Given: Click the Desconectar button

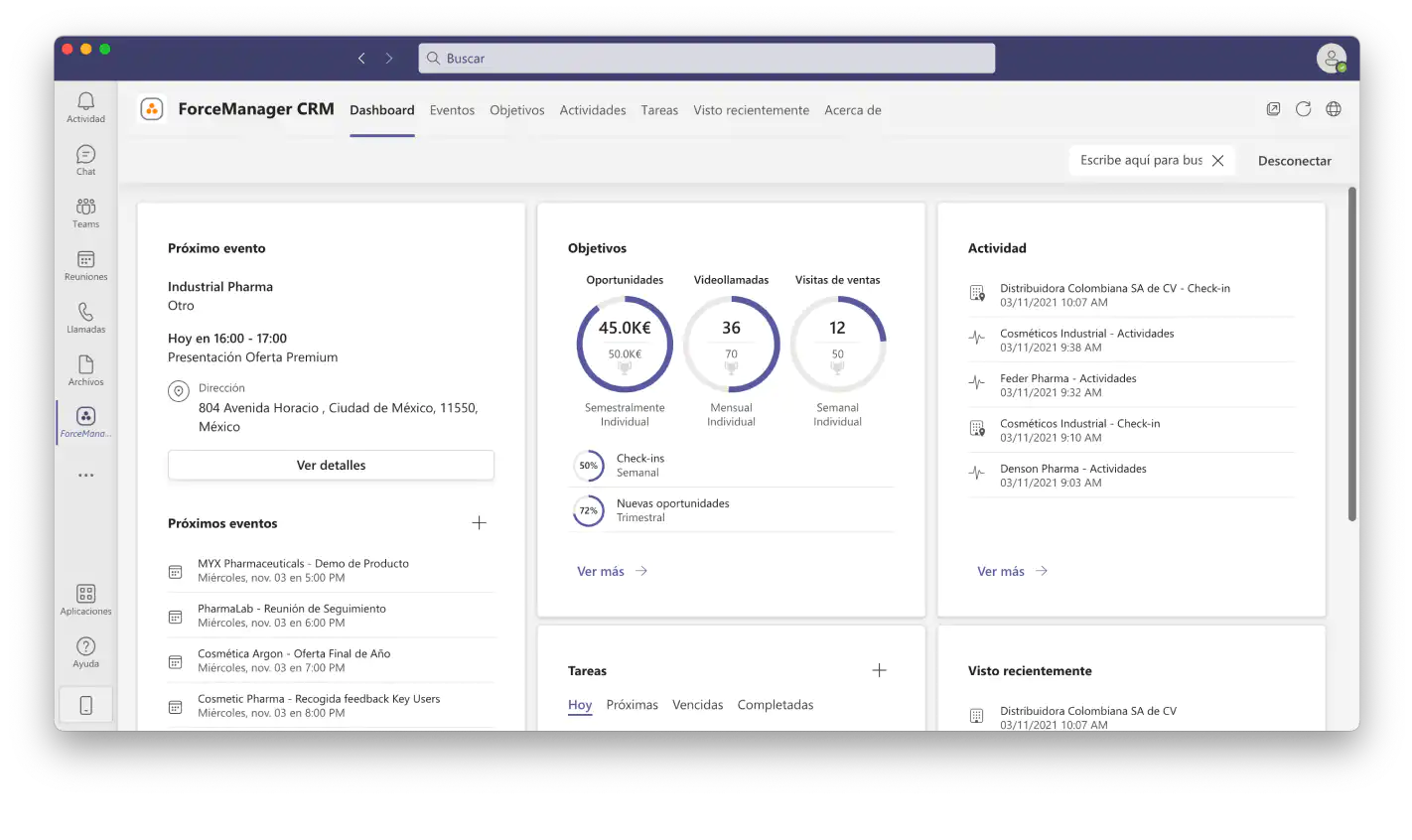Looking at the screenshot, I should coord(1295,161).
